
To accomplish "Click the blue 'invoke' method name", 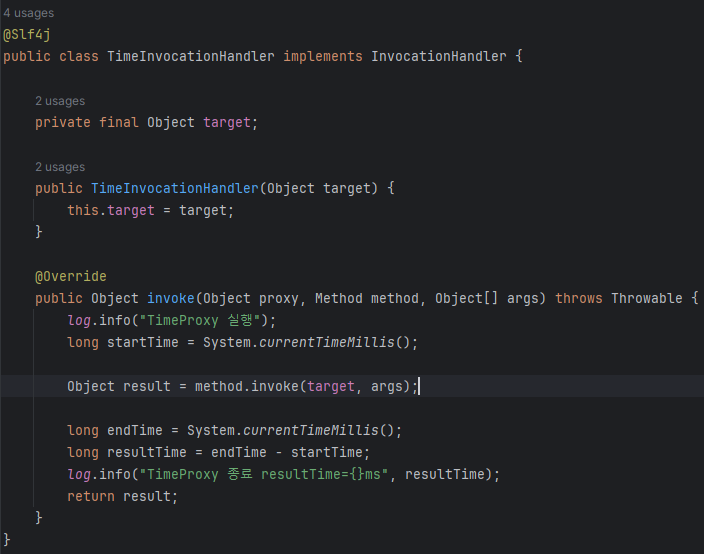I will point(171,299).
